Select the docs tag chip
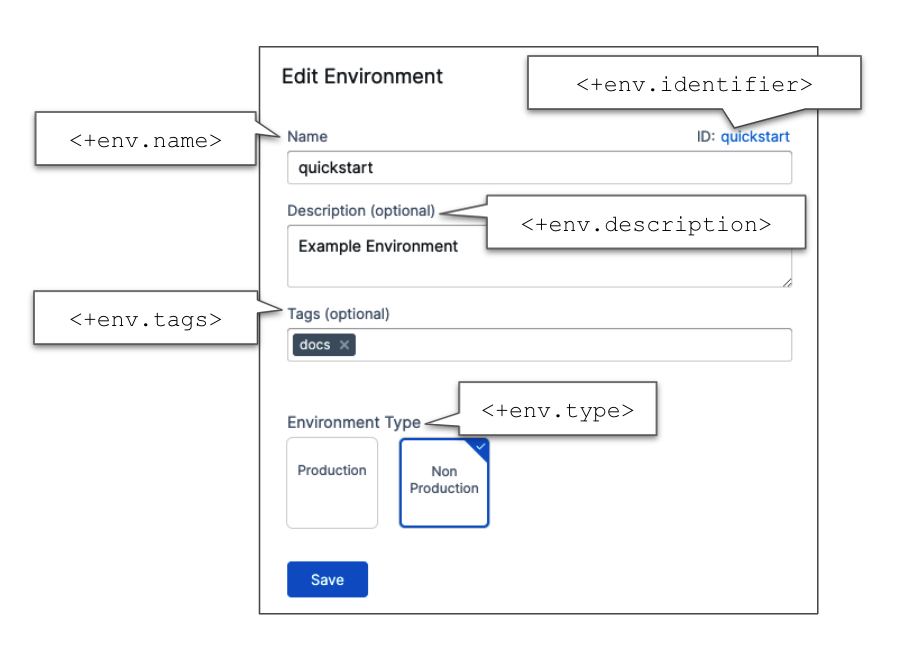Viewport: 899px width, 646px height. click(x=315, y=345)
